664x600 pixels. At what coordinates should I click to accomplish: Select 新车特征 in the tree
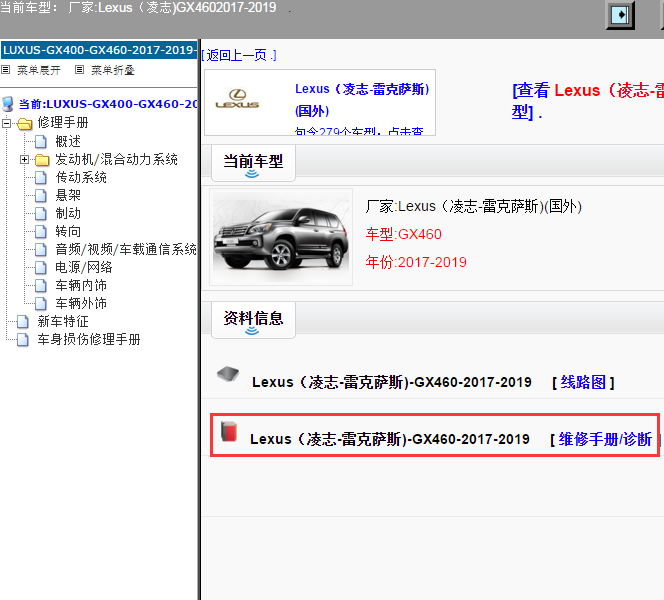coord(63,322)
